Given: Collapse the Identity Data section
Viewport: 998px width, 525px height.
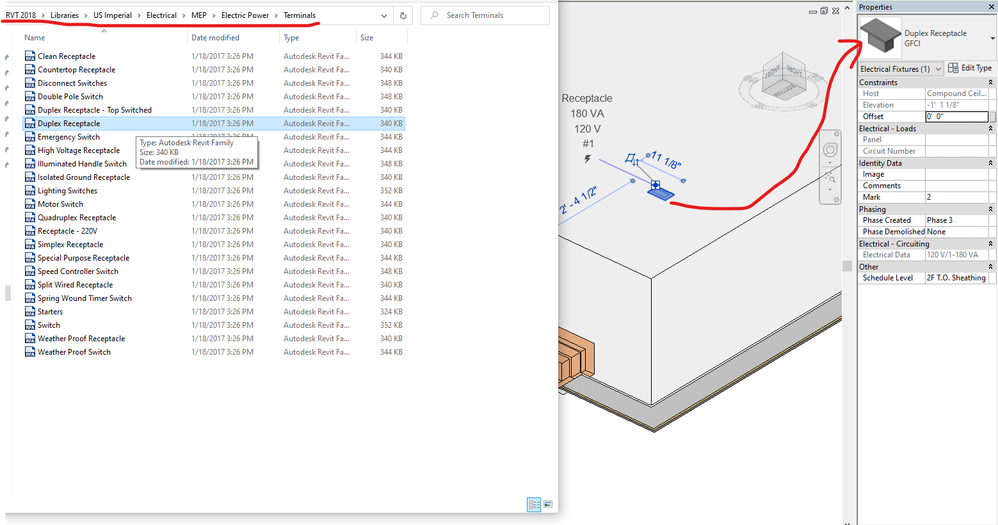Looking at the screenshot, I should click(x=990, y=163).
